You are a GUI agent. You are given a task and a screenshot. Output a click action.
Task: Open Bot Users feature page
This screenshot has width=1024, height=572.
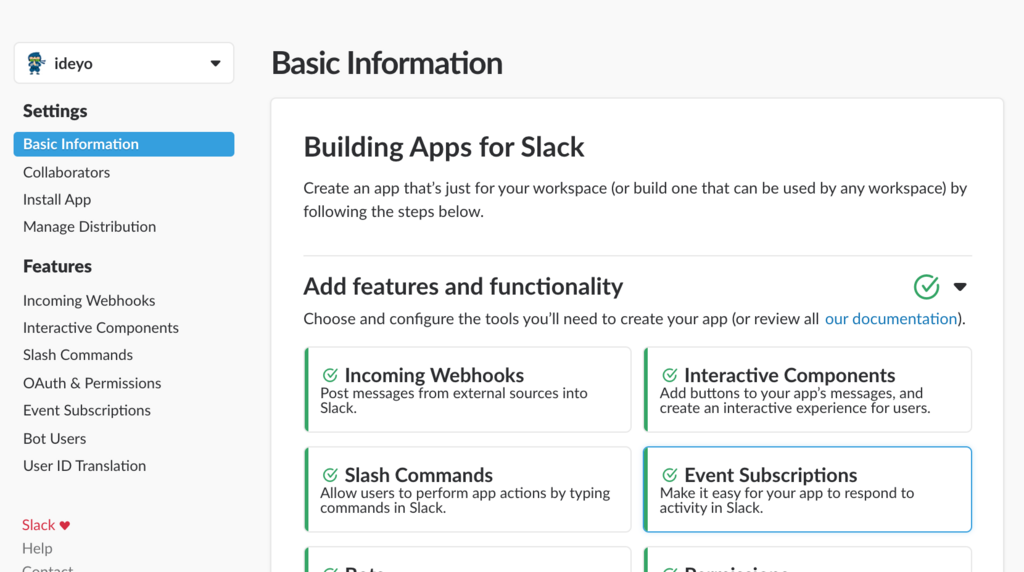(x=54, y=439)
